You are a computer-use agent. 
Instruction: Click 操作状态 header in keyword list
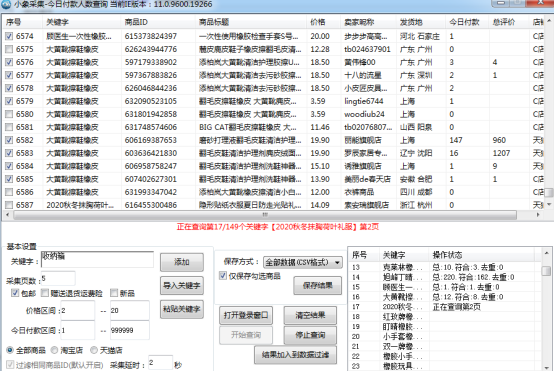[482, 255]
